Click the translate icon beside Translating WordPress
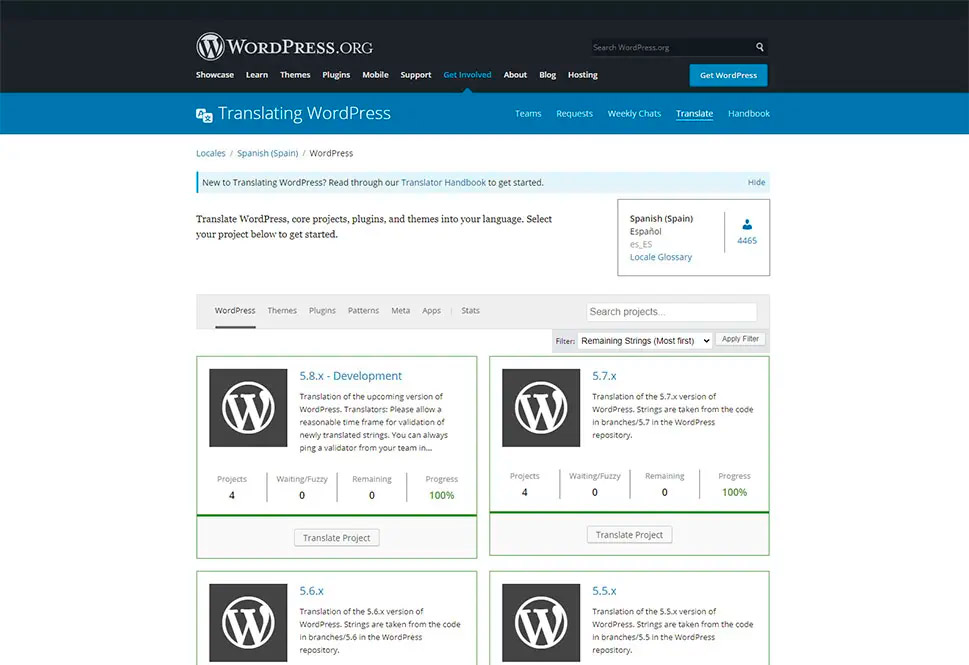Image resolution: width=969 pixels, height=665 pixels. (x=204, y=115)
